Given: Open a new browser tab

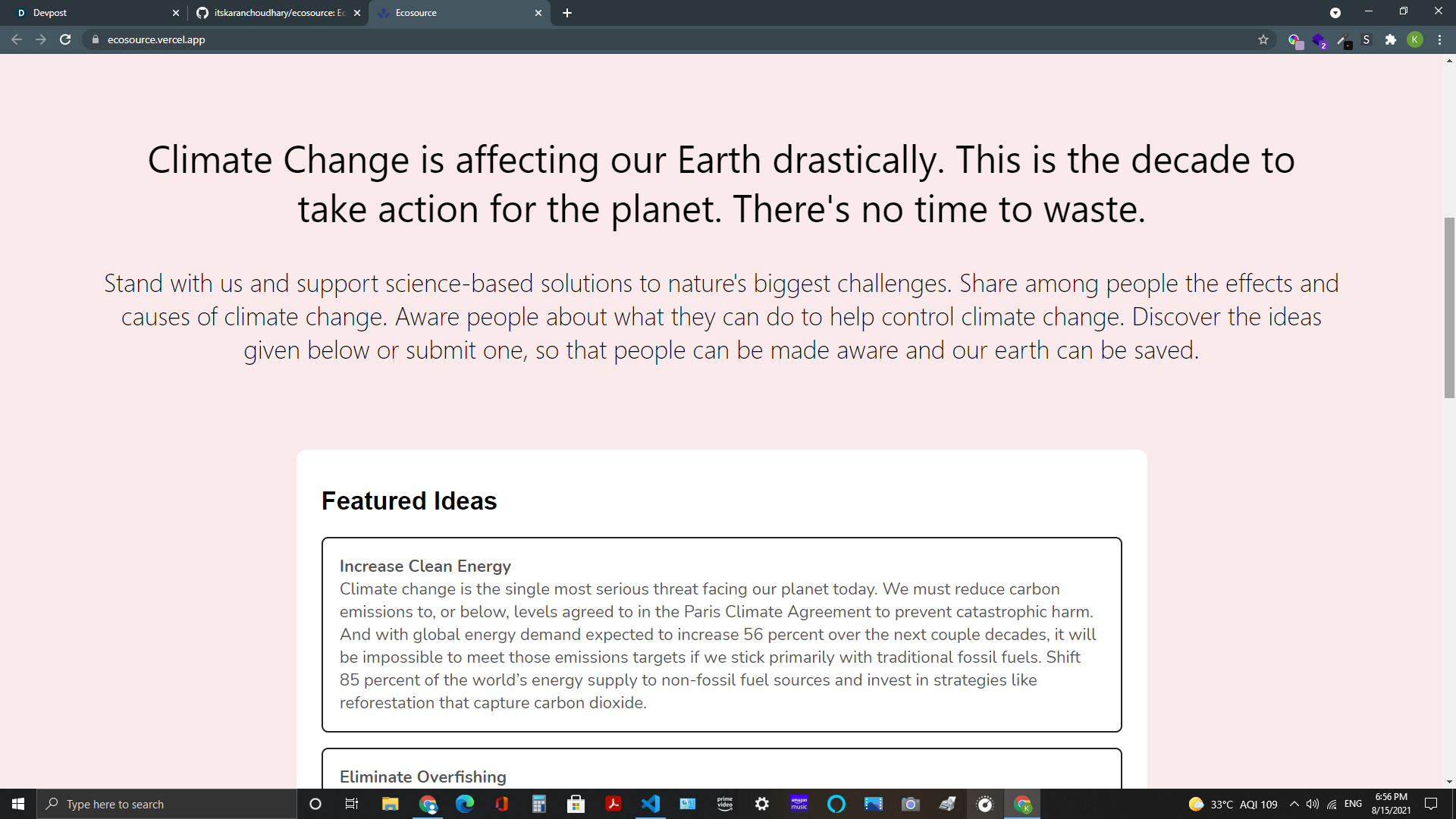Looking at the screenshot, I should coord(567,13).
